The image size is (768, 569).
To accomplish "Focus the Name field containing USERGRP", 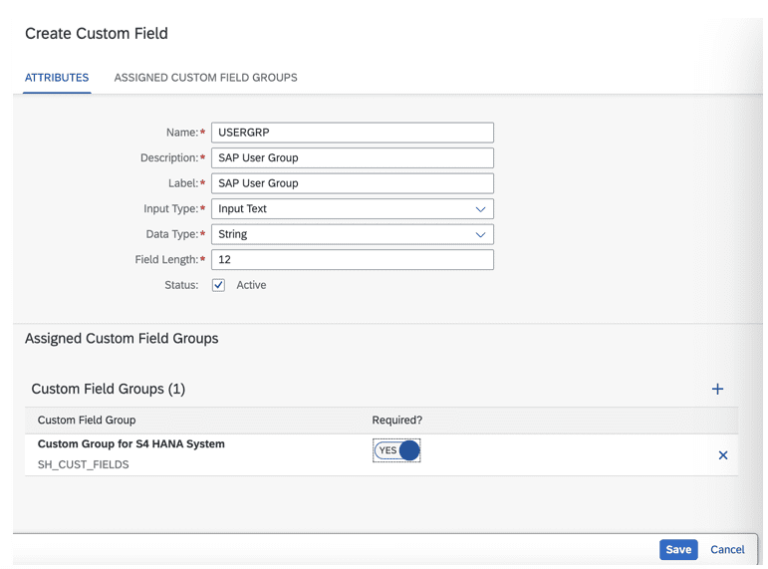I will 352,132.
